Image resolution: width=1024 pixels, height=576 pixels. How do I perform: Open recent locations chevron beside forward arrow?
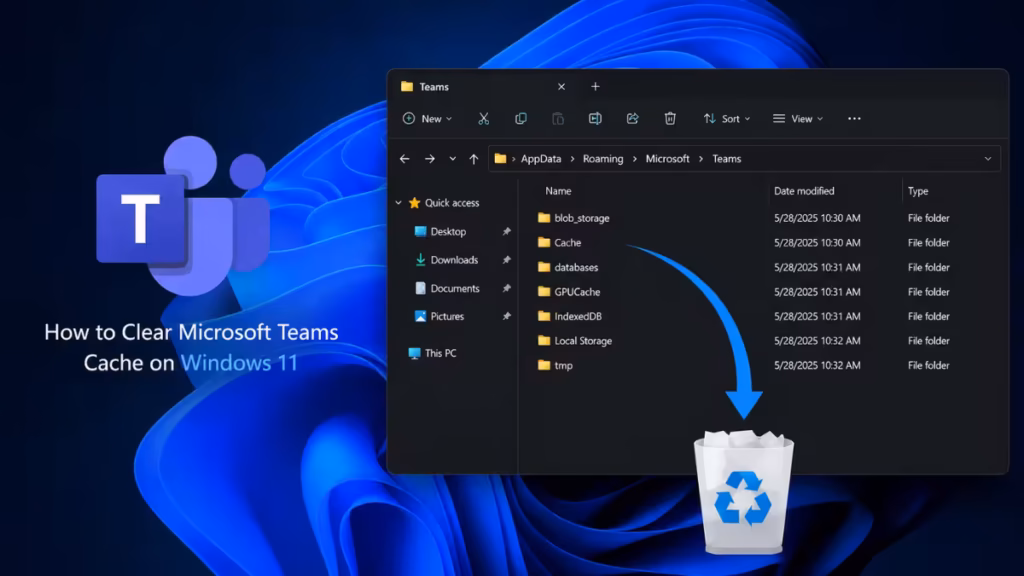(x=453, y=159)
